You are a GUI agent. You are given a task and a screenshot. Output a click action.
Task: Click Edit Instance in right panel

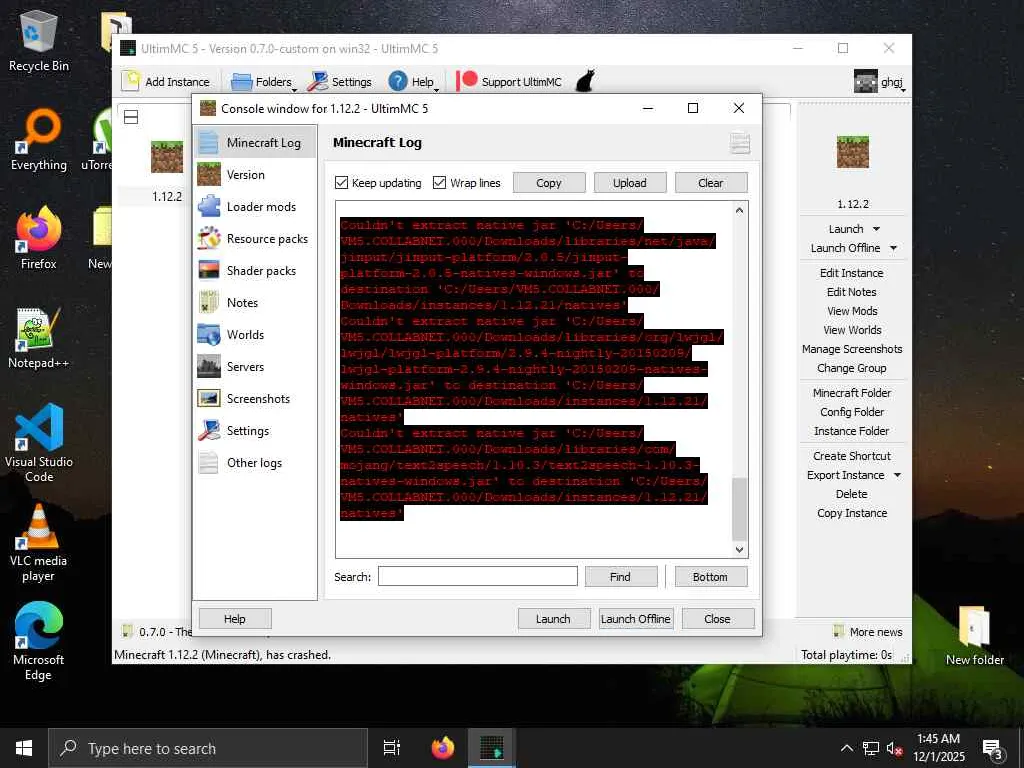click(852, 273)
